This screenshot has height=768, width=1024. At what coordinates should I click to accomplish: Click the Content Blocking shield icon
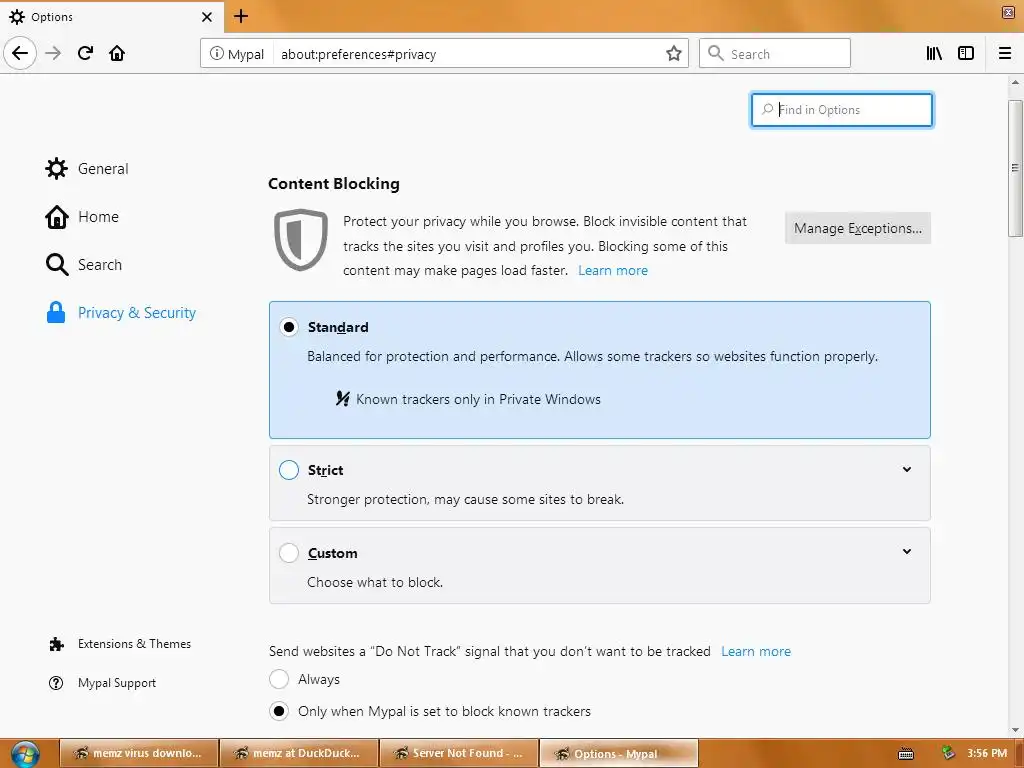[x=300, y=240]
